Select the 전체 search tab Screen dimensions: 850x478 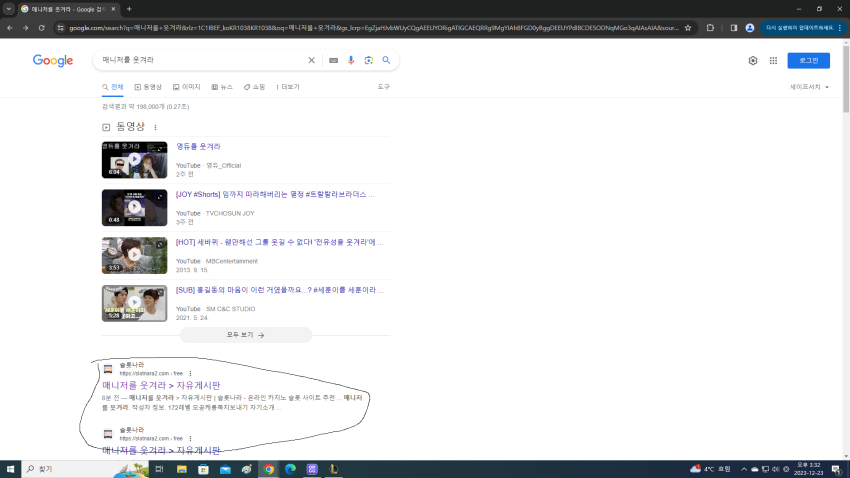click(113, 87)
